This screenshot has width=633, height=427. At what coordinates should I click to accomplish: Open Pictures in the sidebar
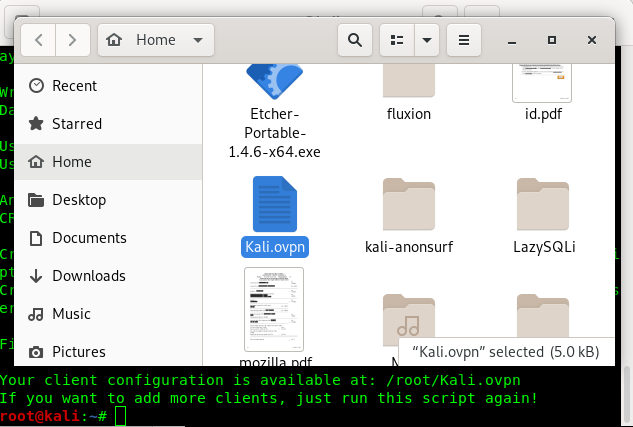(108, 352)
